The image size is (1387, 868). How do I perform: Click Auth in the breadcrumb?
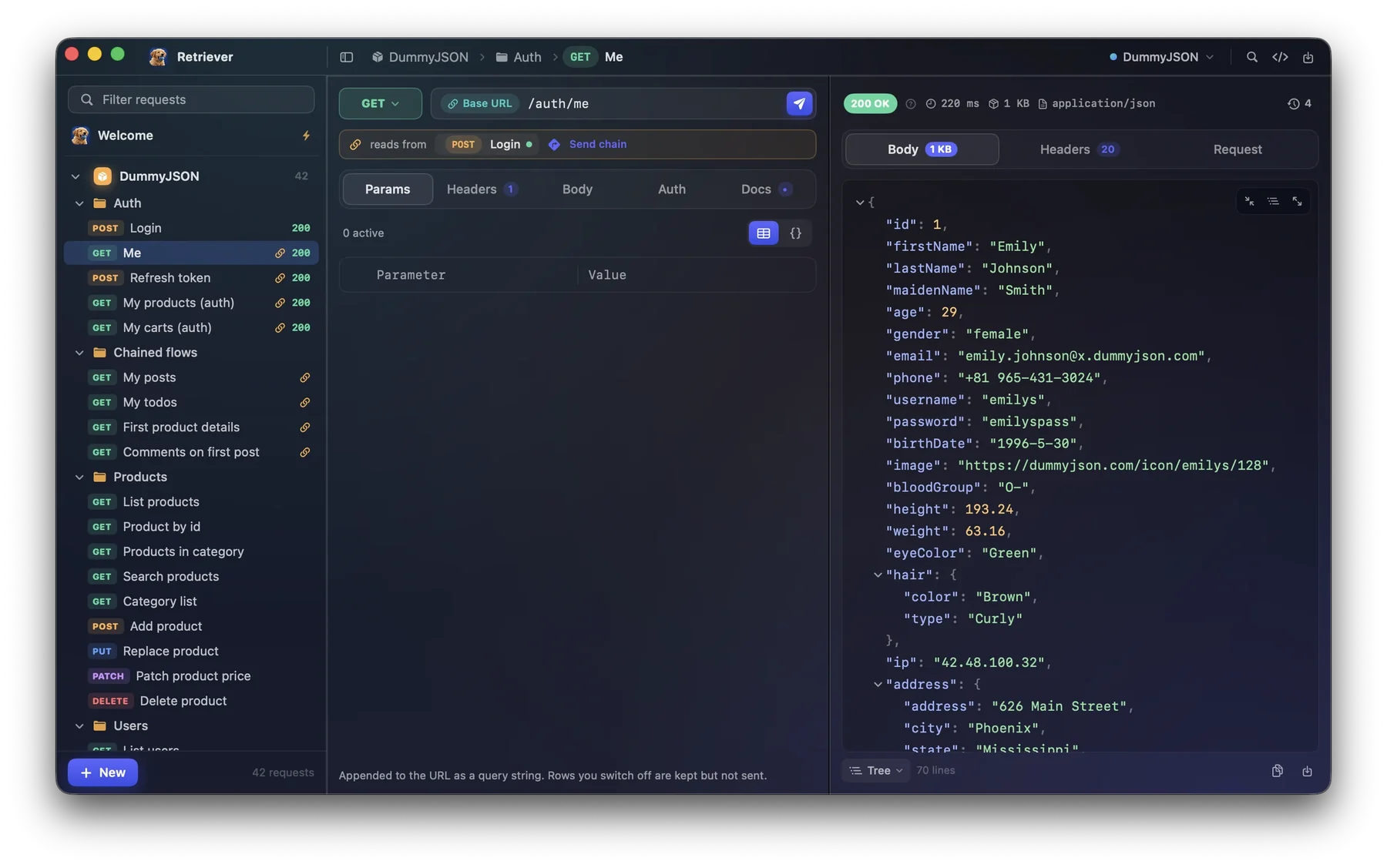coord(519,57)
